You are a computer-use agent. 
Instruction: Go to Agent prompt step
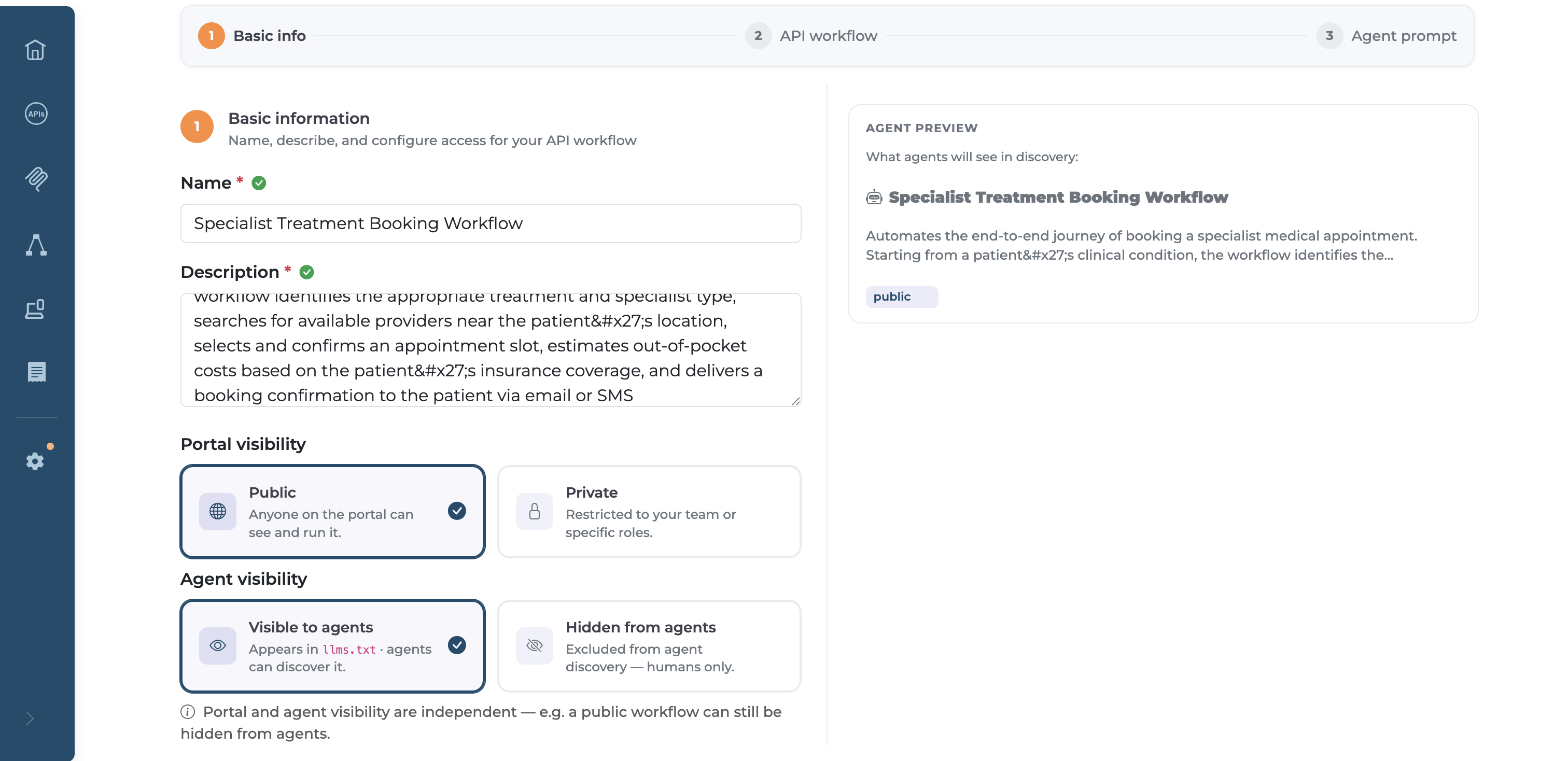(x=1387, y=36)
